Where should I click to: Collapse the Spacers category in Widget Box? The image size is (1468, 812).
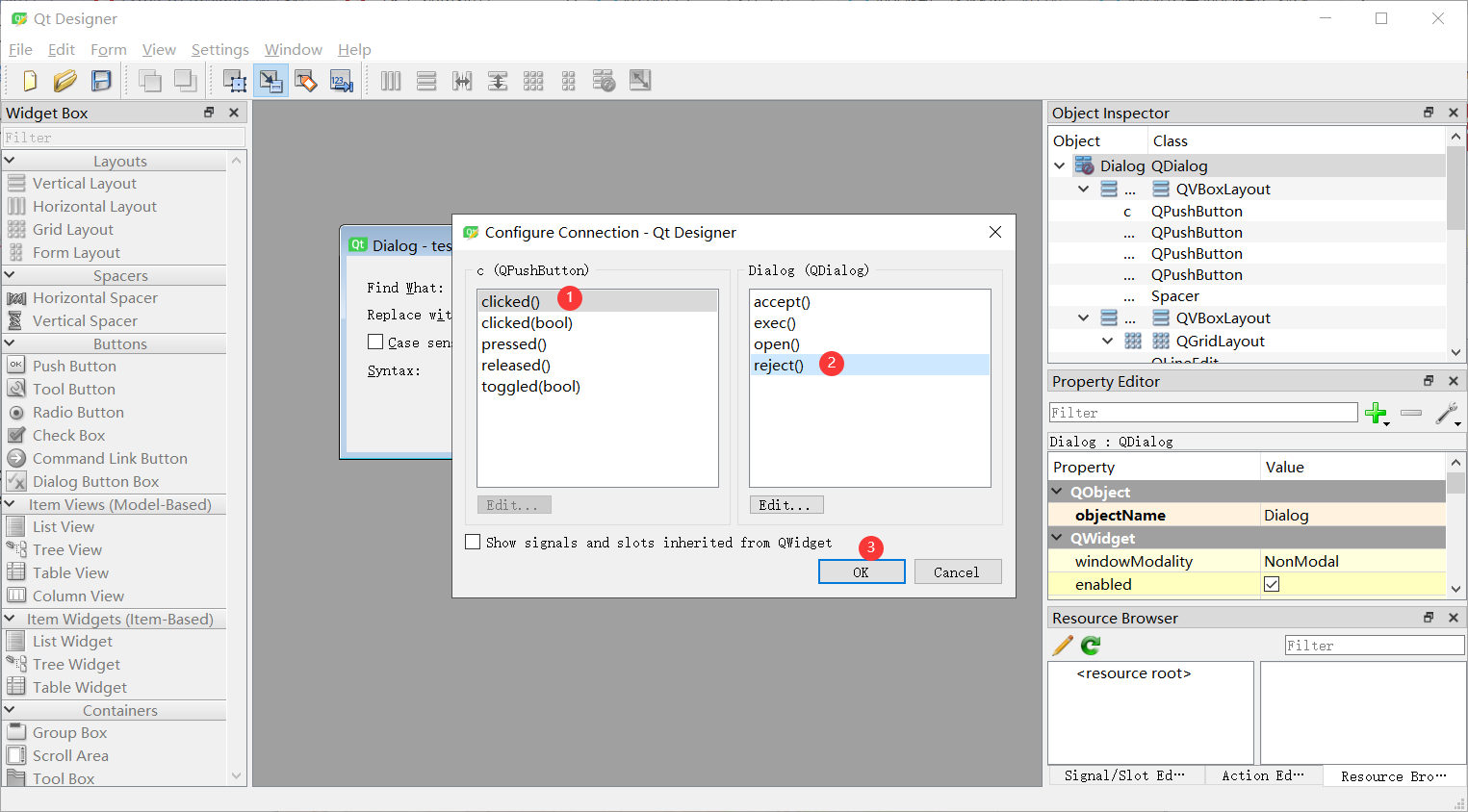[x=10, y=275]
